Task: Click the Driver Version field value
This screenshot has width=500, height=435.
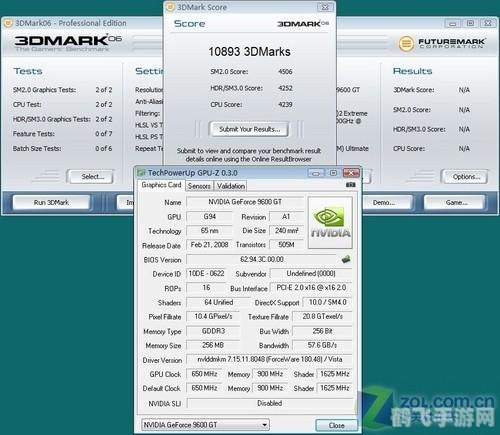Action: tap(269, 359)
